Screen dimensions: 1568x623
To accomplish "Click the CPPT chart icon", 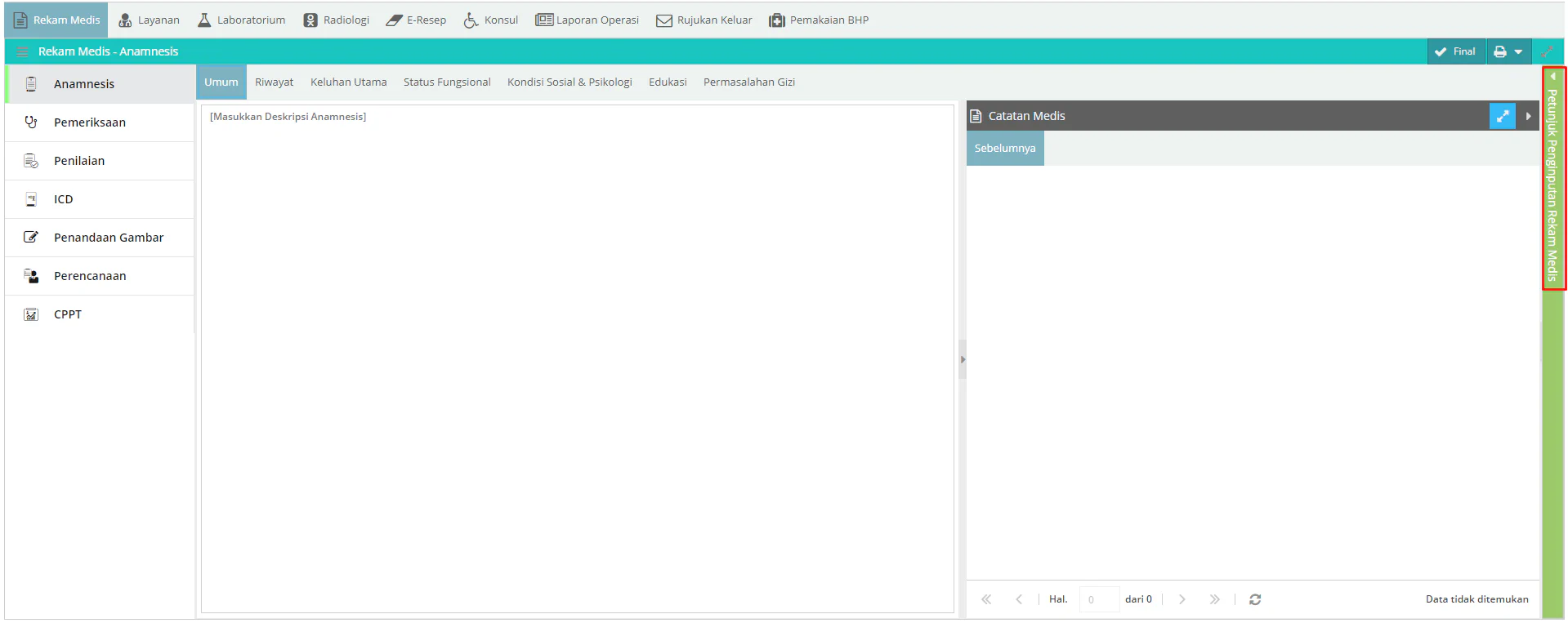I will (31, 314).
